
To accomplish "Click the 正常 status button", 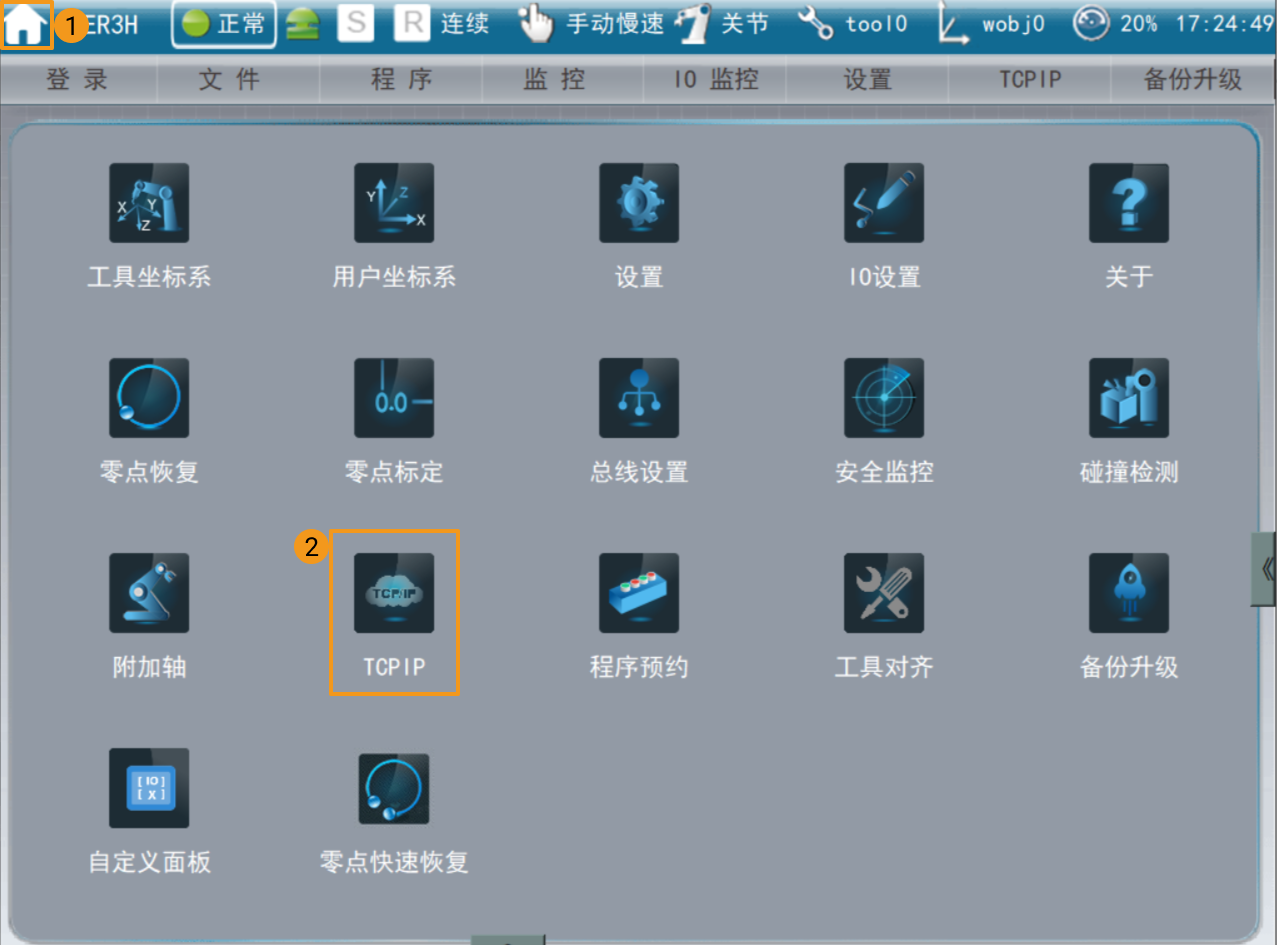I will point(224,25).
